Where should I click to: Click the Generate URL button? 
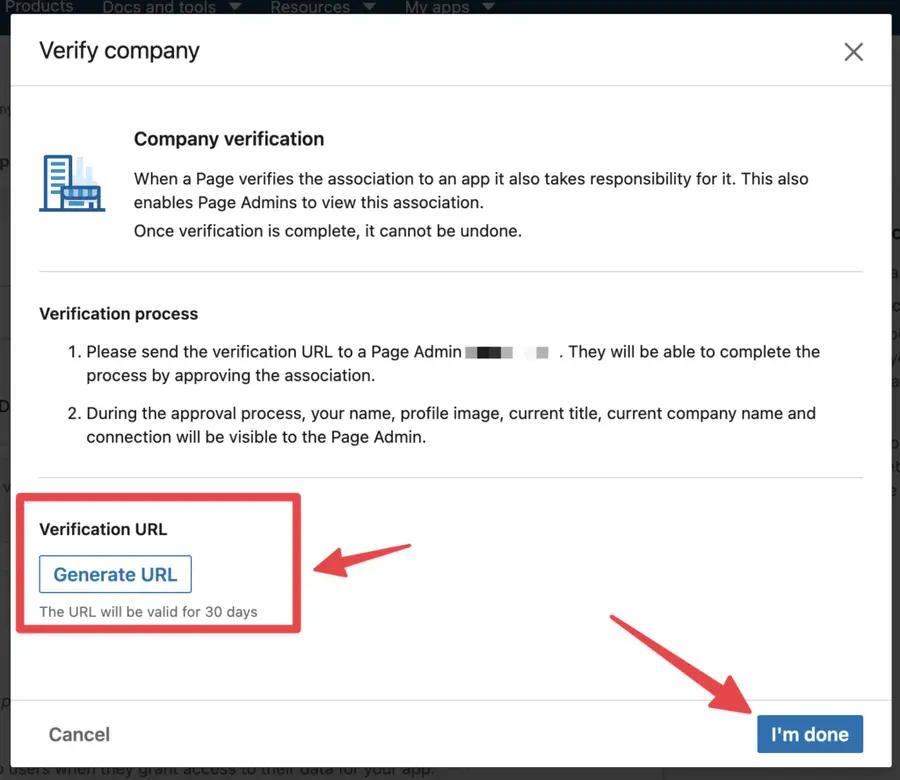(x=114, y=574)
